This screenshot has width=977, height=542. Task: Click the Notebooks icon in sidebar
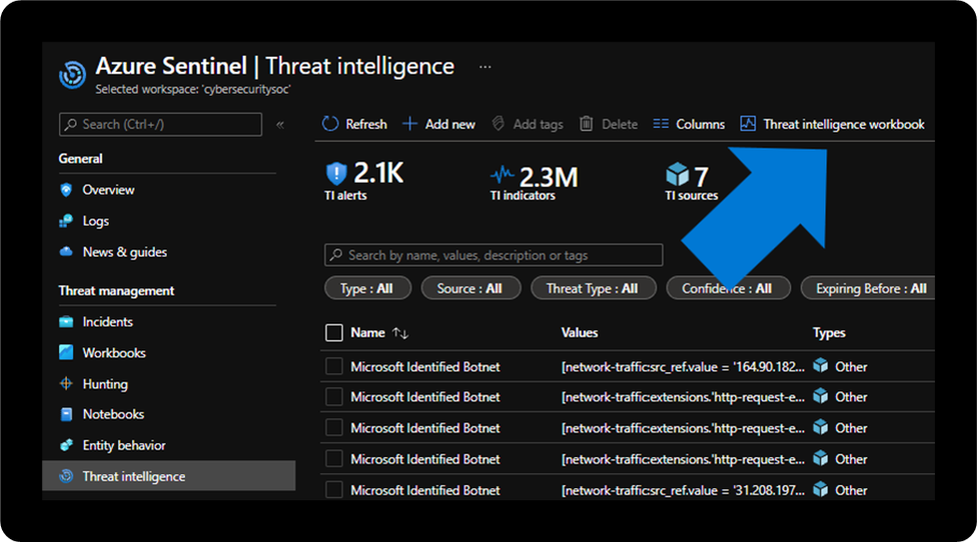[x=66, y=414]
